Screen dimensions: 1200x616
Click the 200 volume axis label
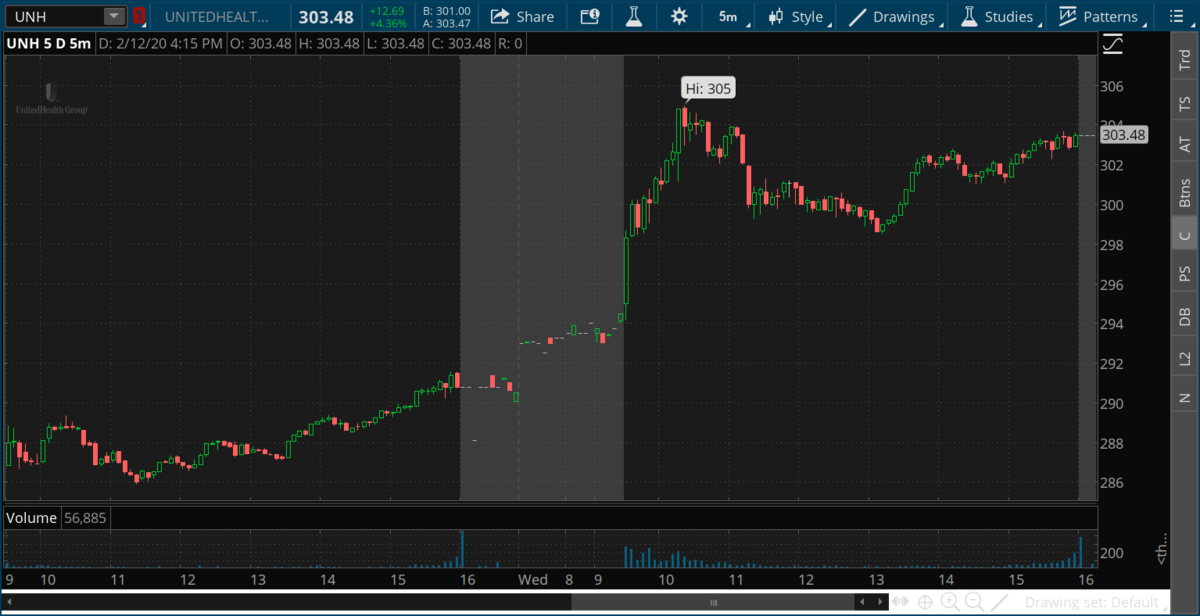point(1111,554)
